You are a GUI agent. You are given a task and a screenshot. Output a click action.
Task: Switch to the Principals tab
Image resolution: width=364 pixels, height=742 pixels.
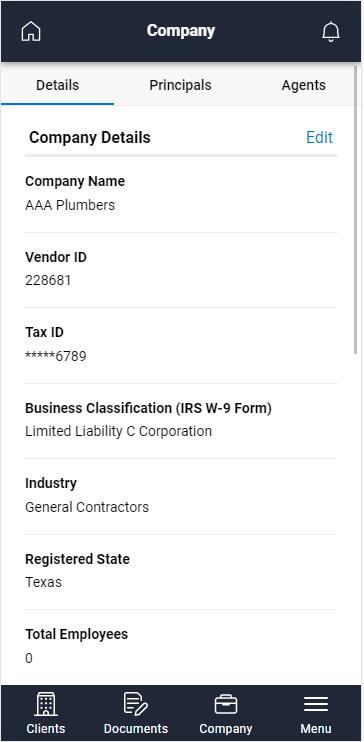pyautogui.click(x=180, y=85)
